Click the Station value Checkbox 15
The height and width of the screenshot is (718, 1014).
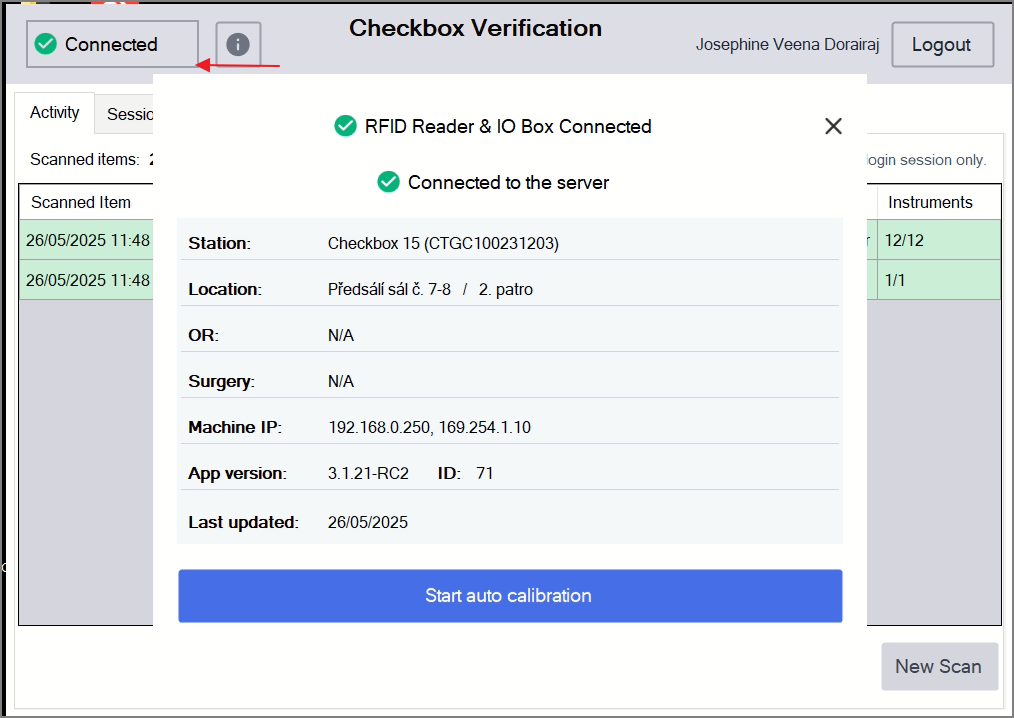443,243
